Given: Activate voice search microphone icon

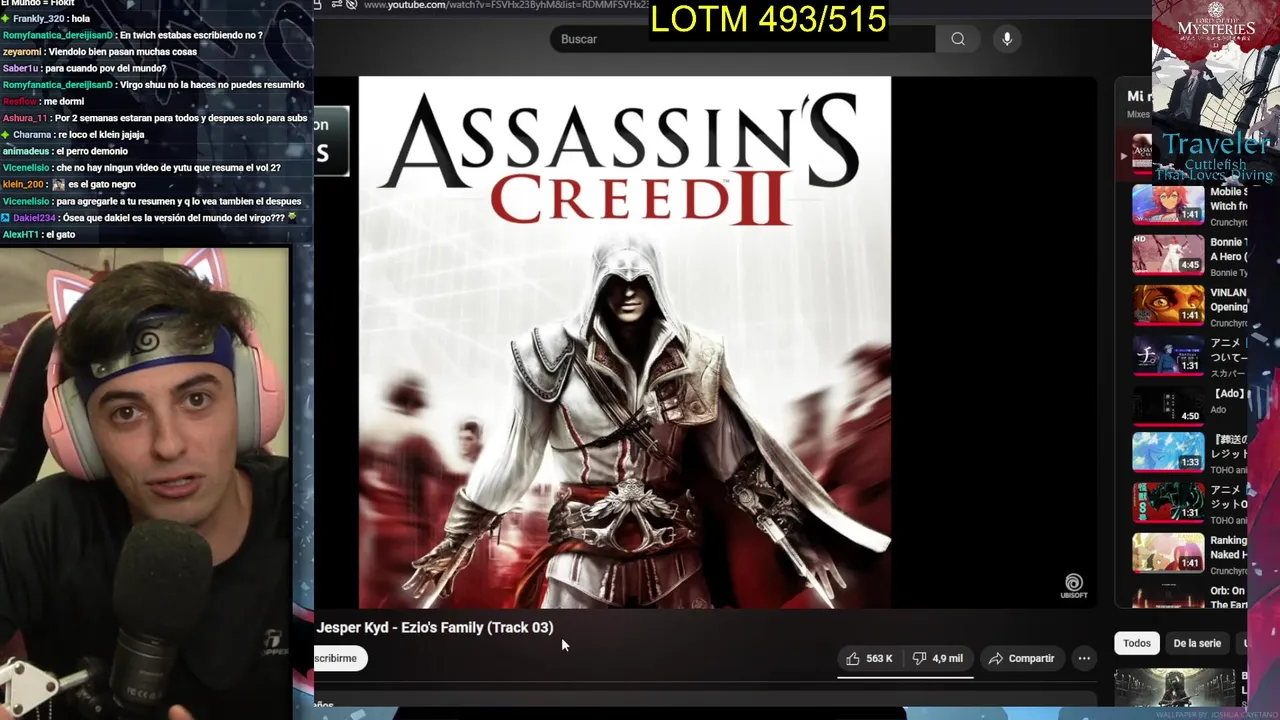Looking at the screenshot, I should tap(1007, 39).
